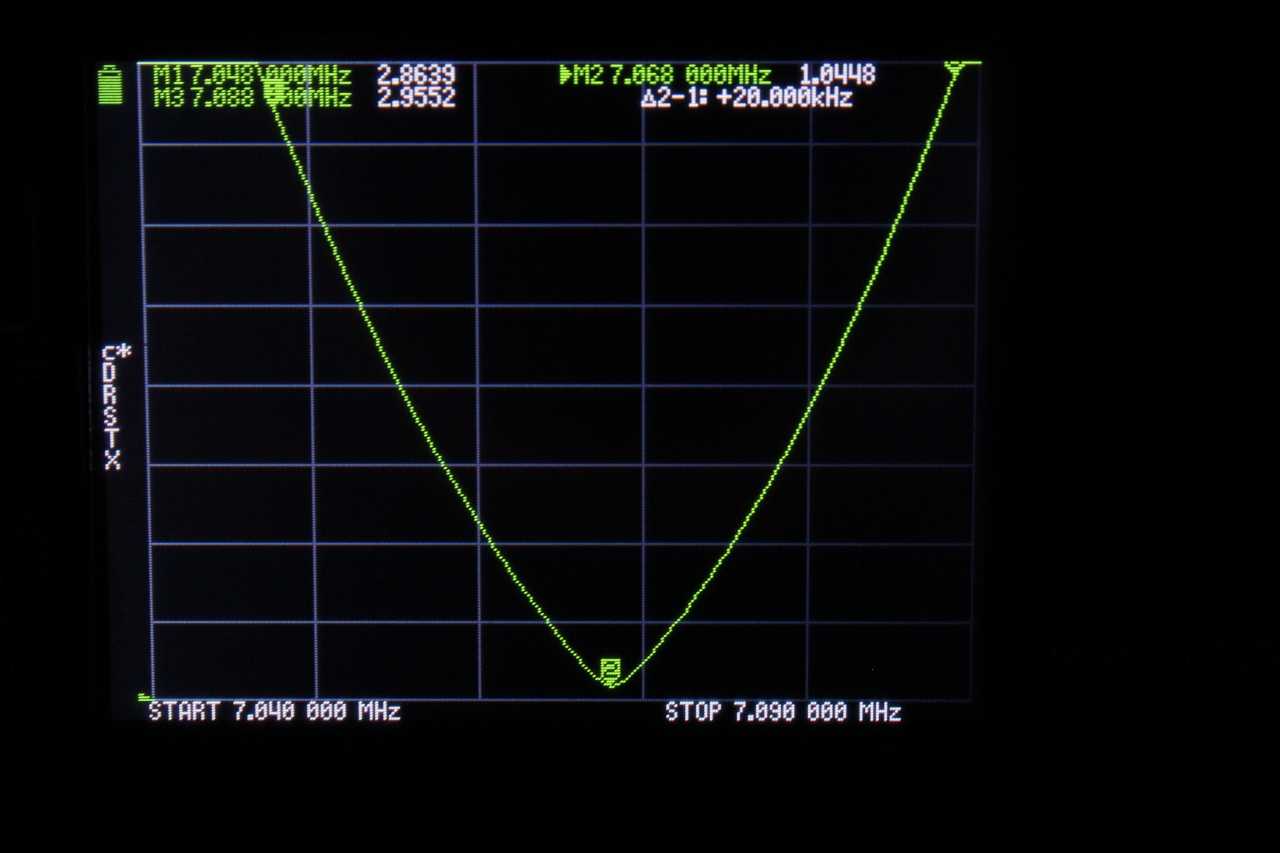Screen dimensions: 1280x853
Task: Tap the Δ2-1 +20.000kHz delta readout
Action: [x=746, y=99]
